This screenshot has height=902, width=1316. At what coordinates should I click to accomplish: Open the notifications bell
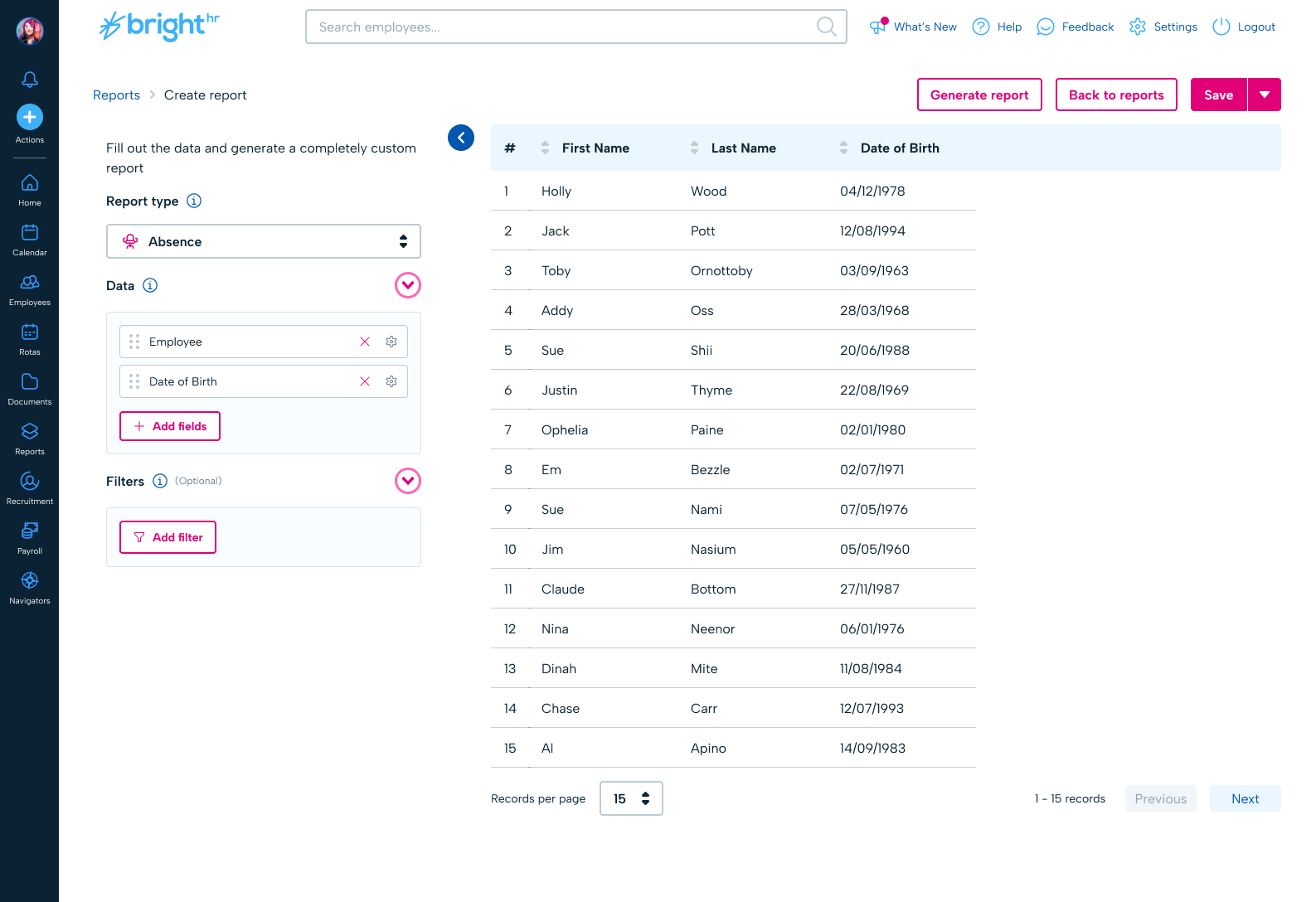point(30,80)
